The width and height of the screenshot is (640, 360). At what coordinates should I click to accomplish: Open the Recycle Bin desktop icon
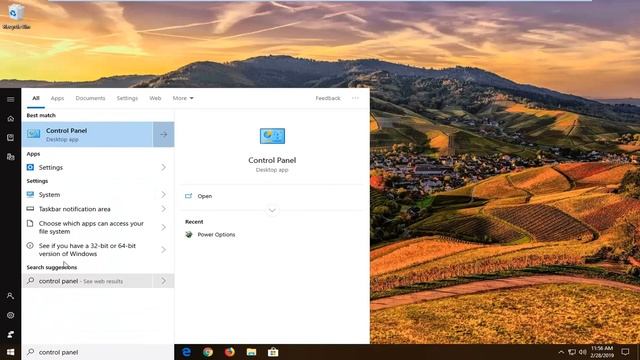pyautogui.click(x=16, y=16)
